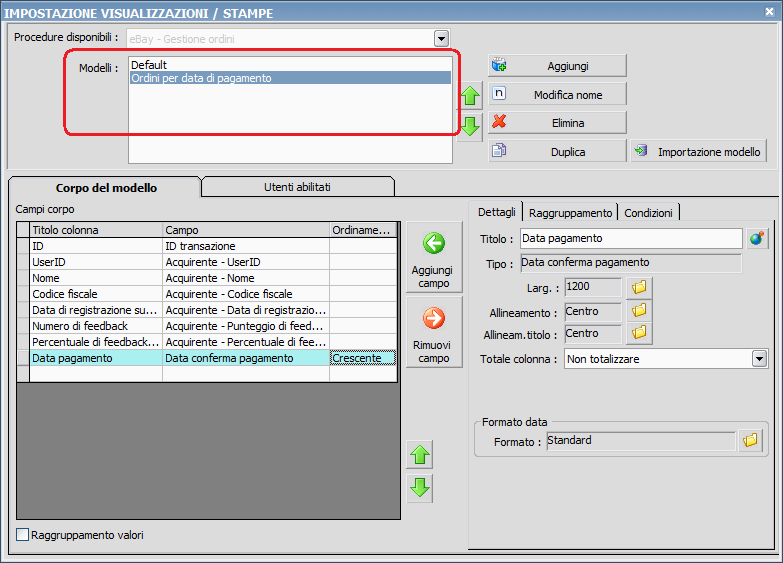Click the Tipo field Data conferma pagamento
This screenshot has height=563, width=783.
631,263
